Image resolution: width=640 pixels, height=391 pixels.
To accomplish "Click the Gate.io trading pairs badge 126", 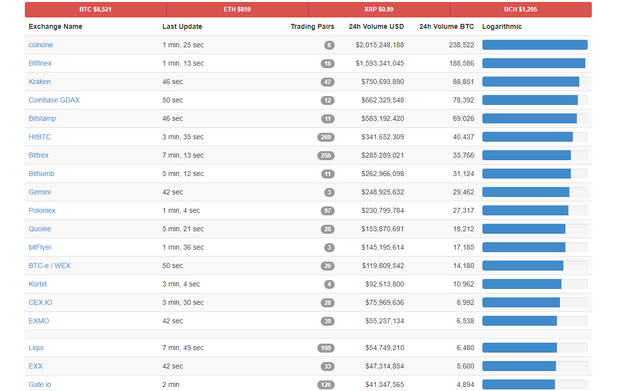I will [326, 384].
